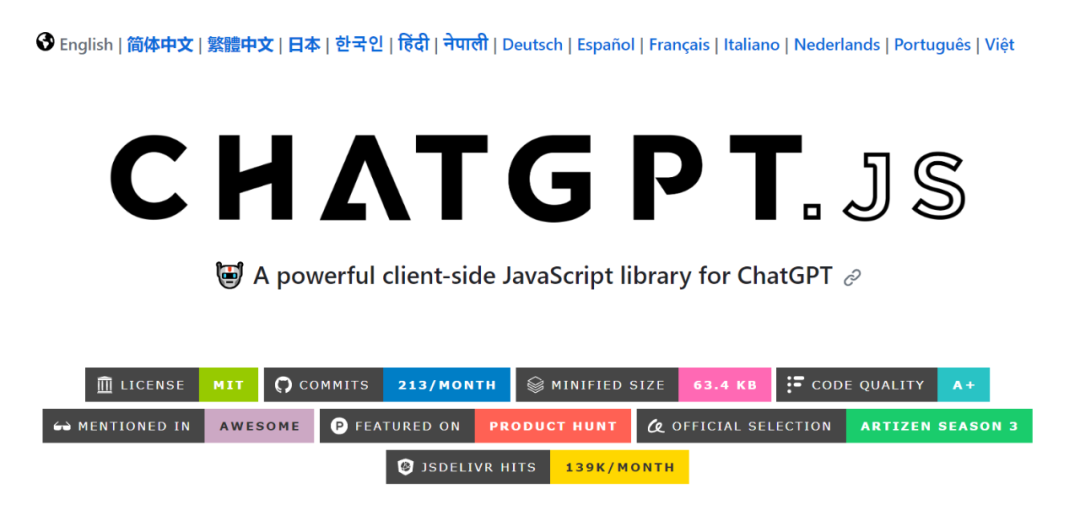Viewport: 1080px width, 510px height.
Task: Click the stacked layers icon on Minified Size badge
Action: [x=536, y=385]
